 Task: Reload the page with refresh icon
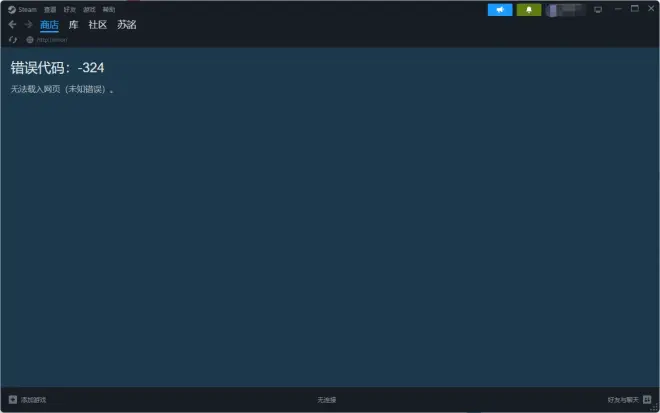(x=13, y=40)
